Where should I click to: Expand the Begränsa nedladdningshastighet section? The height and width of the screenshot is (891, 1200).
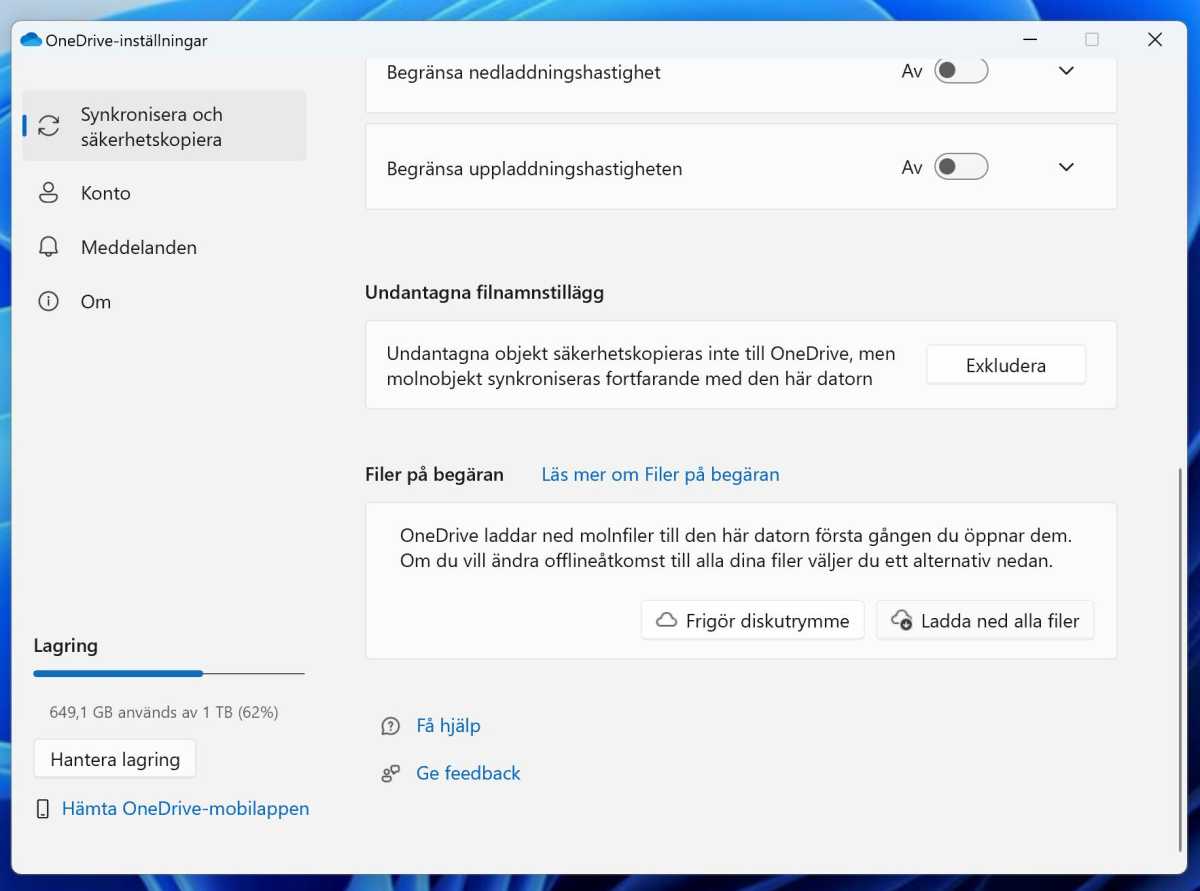(1066, 70)
